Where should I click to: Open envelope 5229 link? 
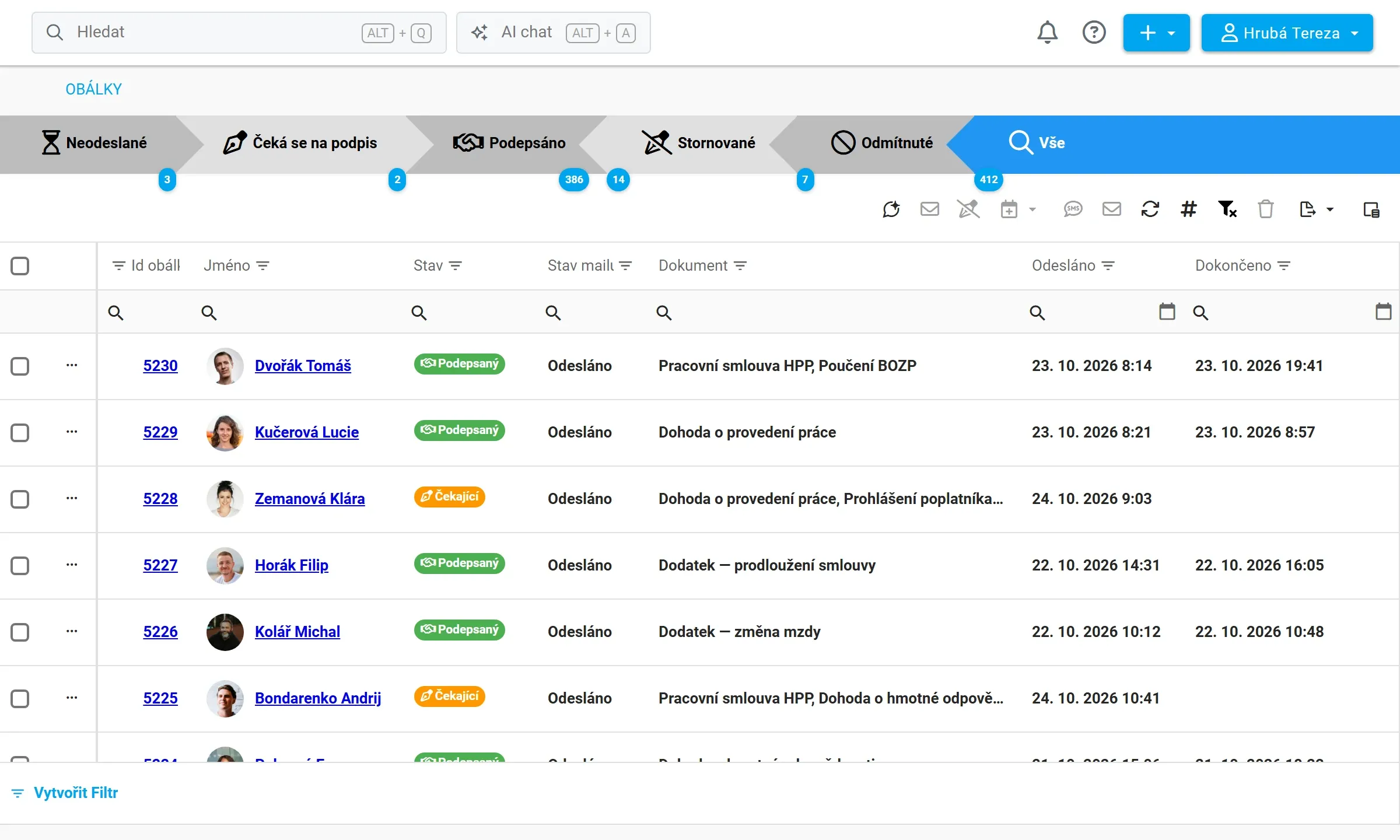tap(160, 432)
